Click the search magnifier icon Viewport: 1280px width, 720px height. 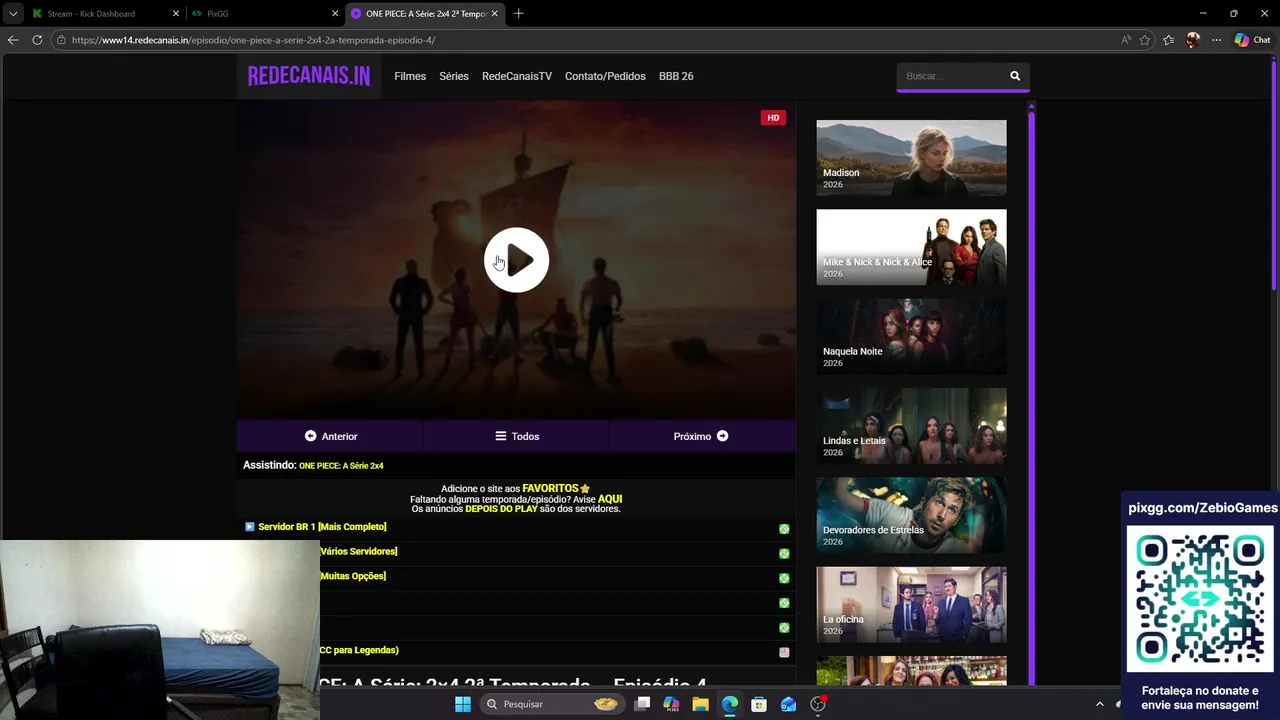click(1015, 76)
